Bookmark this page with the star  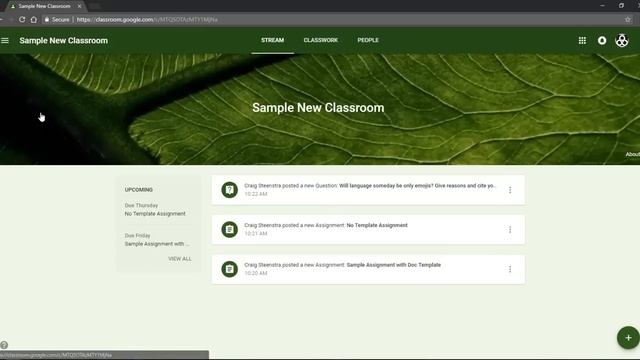pyautogui.click(x=627, y=19)
